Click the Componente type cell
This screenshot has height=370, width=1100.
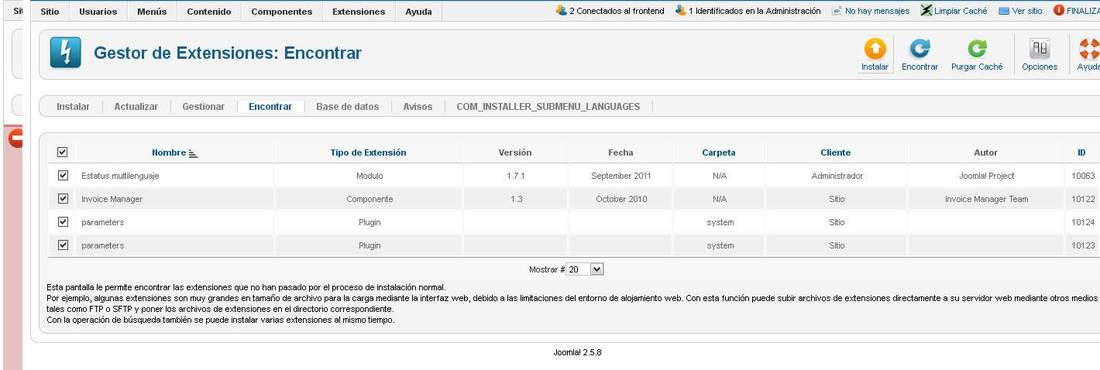pos(370,199)
